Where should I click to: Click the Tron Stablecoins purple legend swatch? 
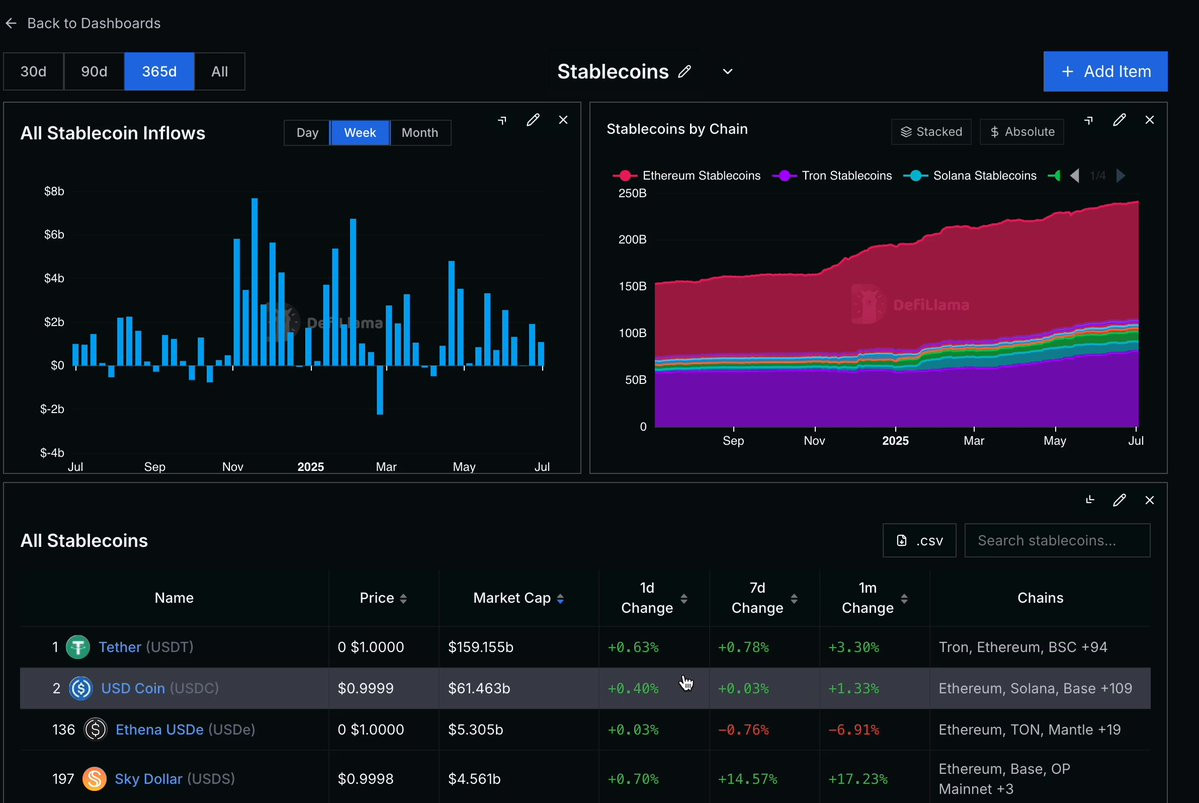click(785, 176)
